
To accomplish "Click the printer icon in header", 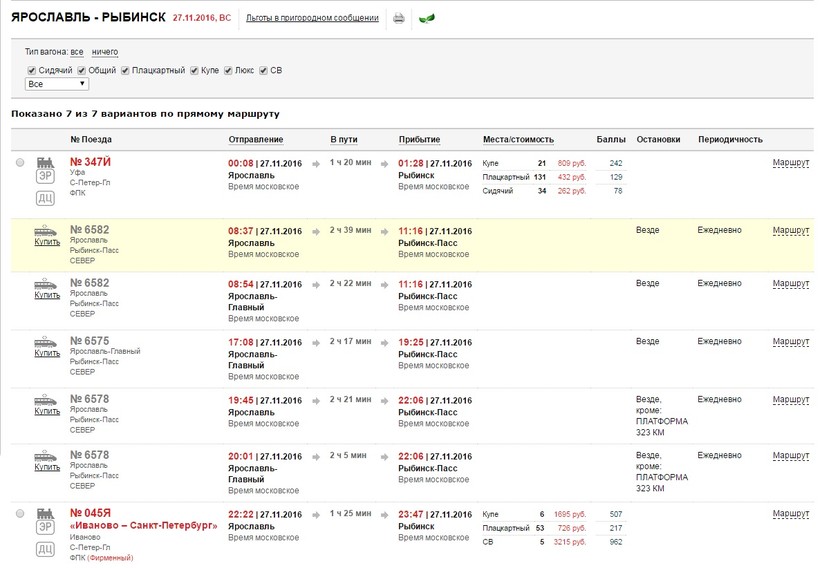I will coord(398,19).
